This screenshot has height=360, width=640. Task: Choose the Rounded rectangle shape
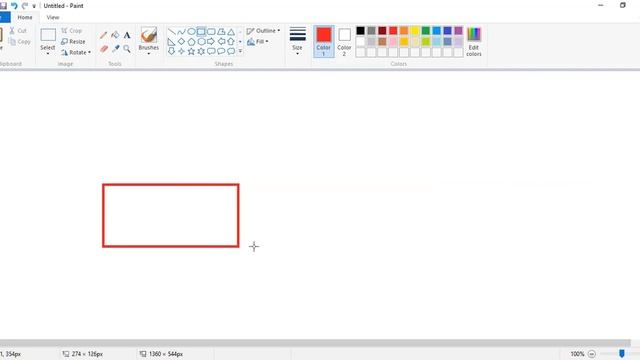211,31
